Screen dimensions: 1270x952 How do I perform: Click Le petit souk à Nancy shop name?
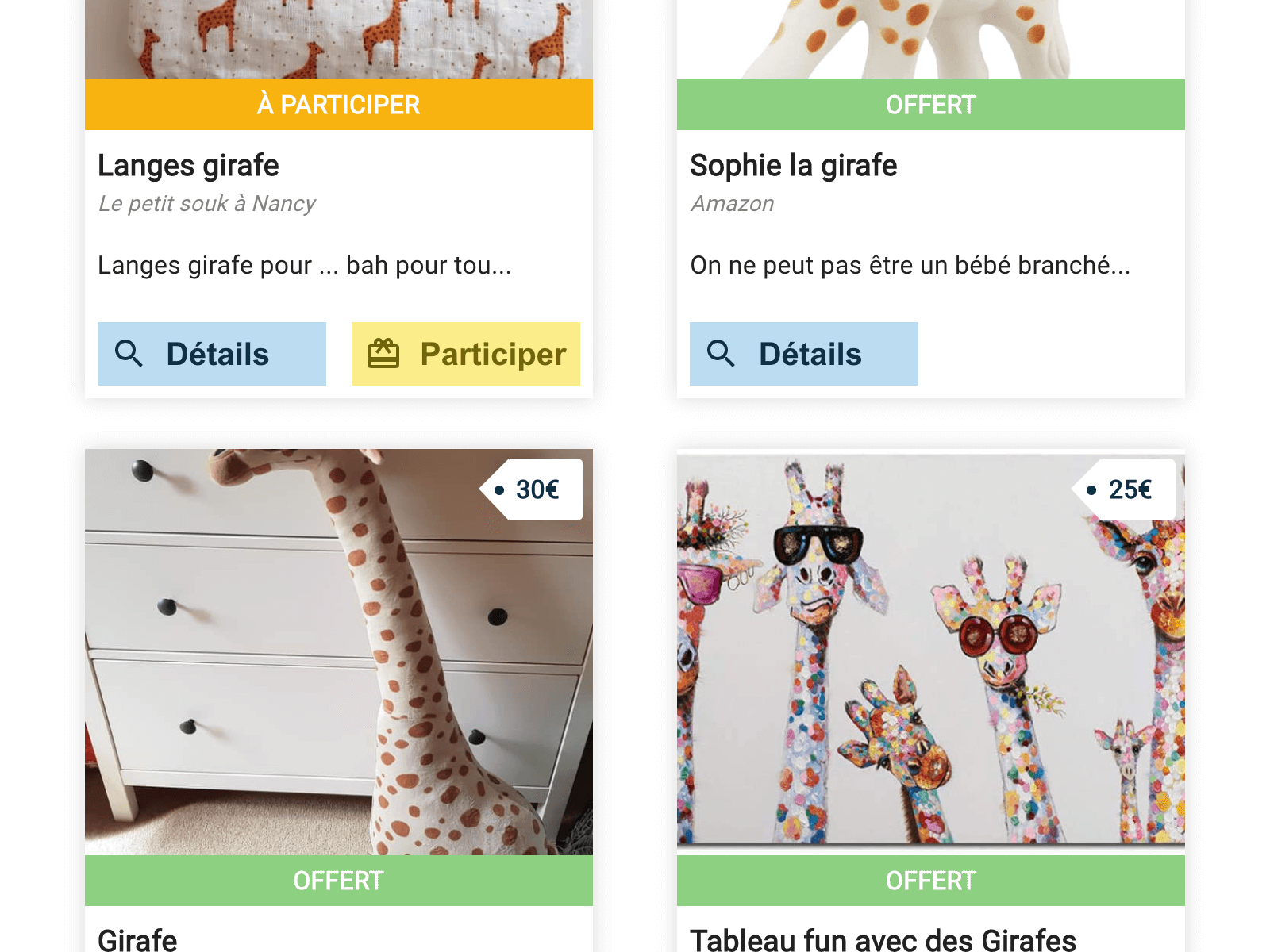click(207, 204)
